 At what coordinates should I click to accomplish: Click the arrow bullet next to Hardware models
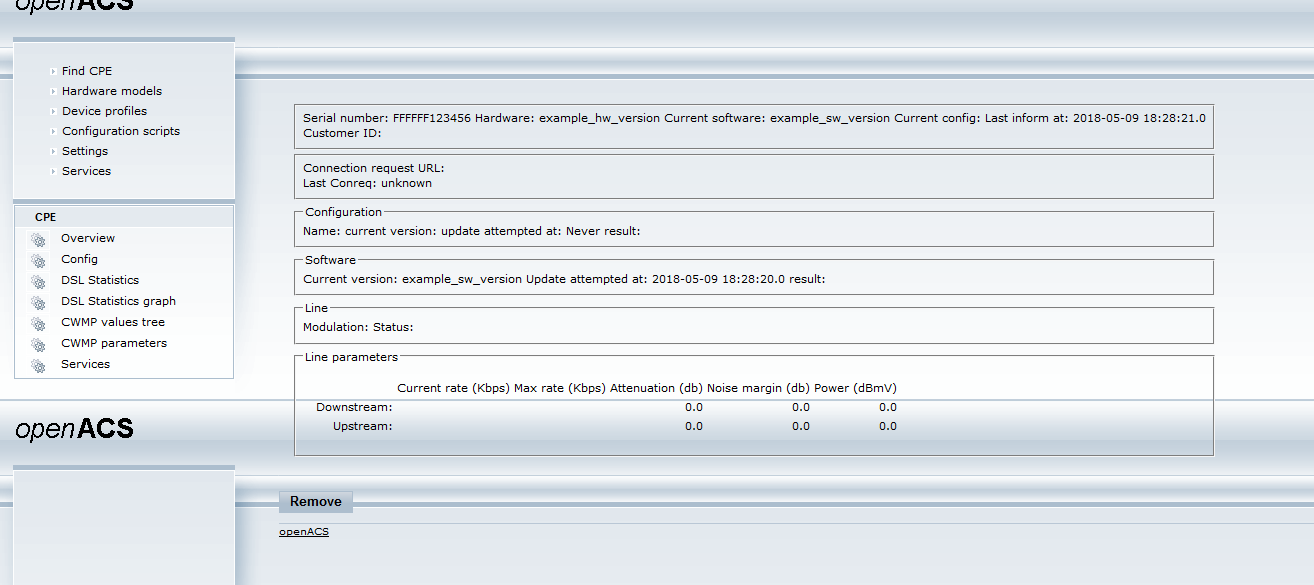point(53,92)
